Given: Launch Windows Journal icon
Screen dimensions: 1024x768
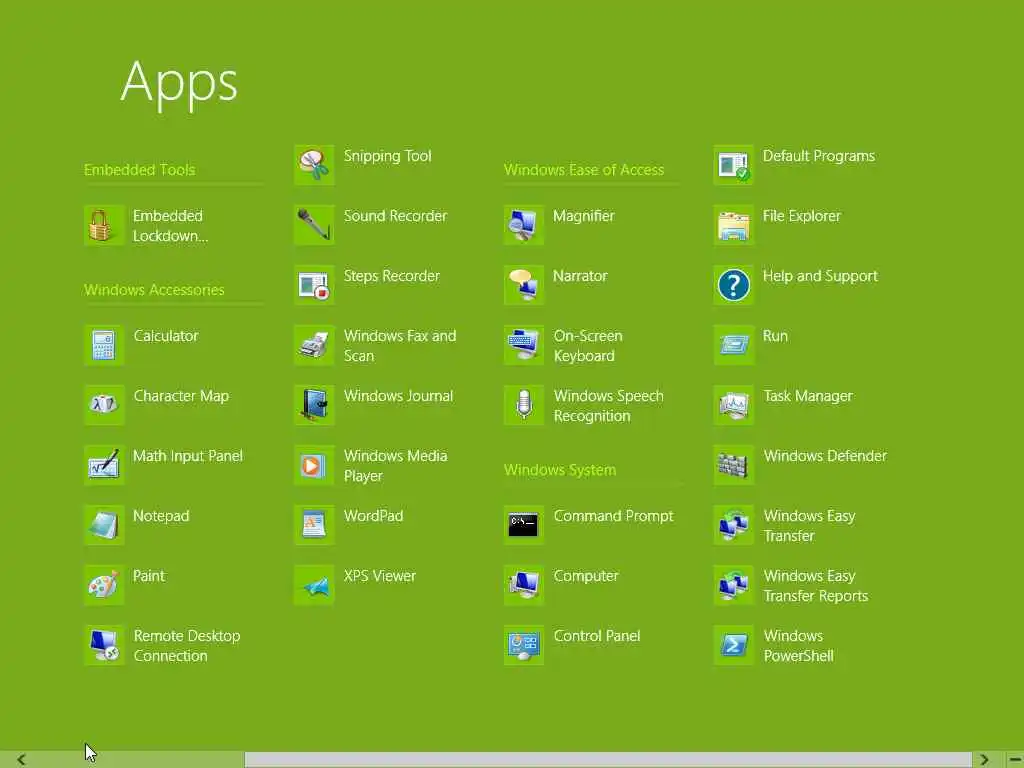Looking at the screenshot, I should 314,406.
